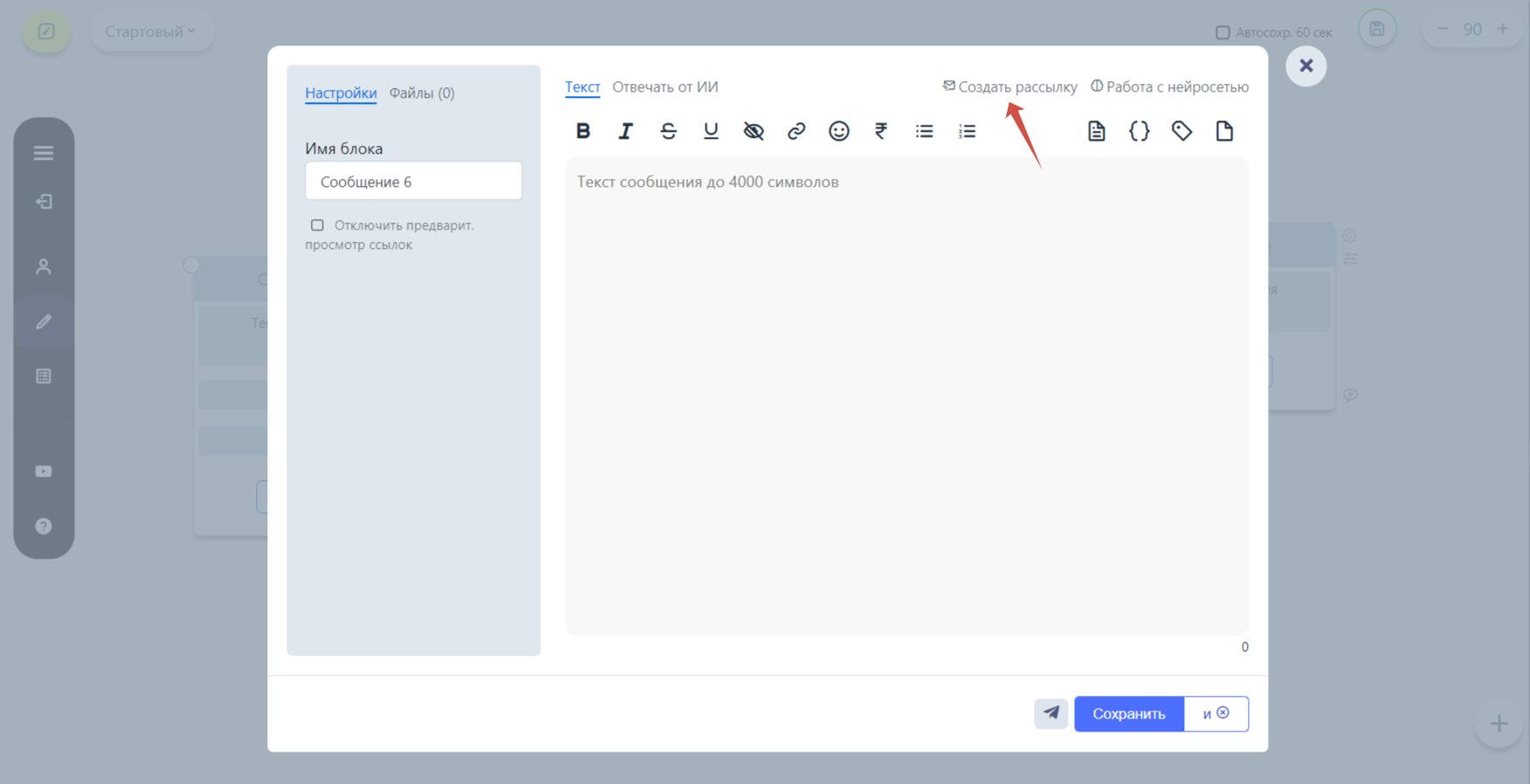
Task: Select the Текст tab
Action: pyautogui.click(x=582, y=86)
